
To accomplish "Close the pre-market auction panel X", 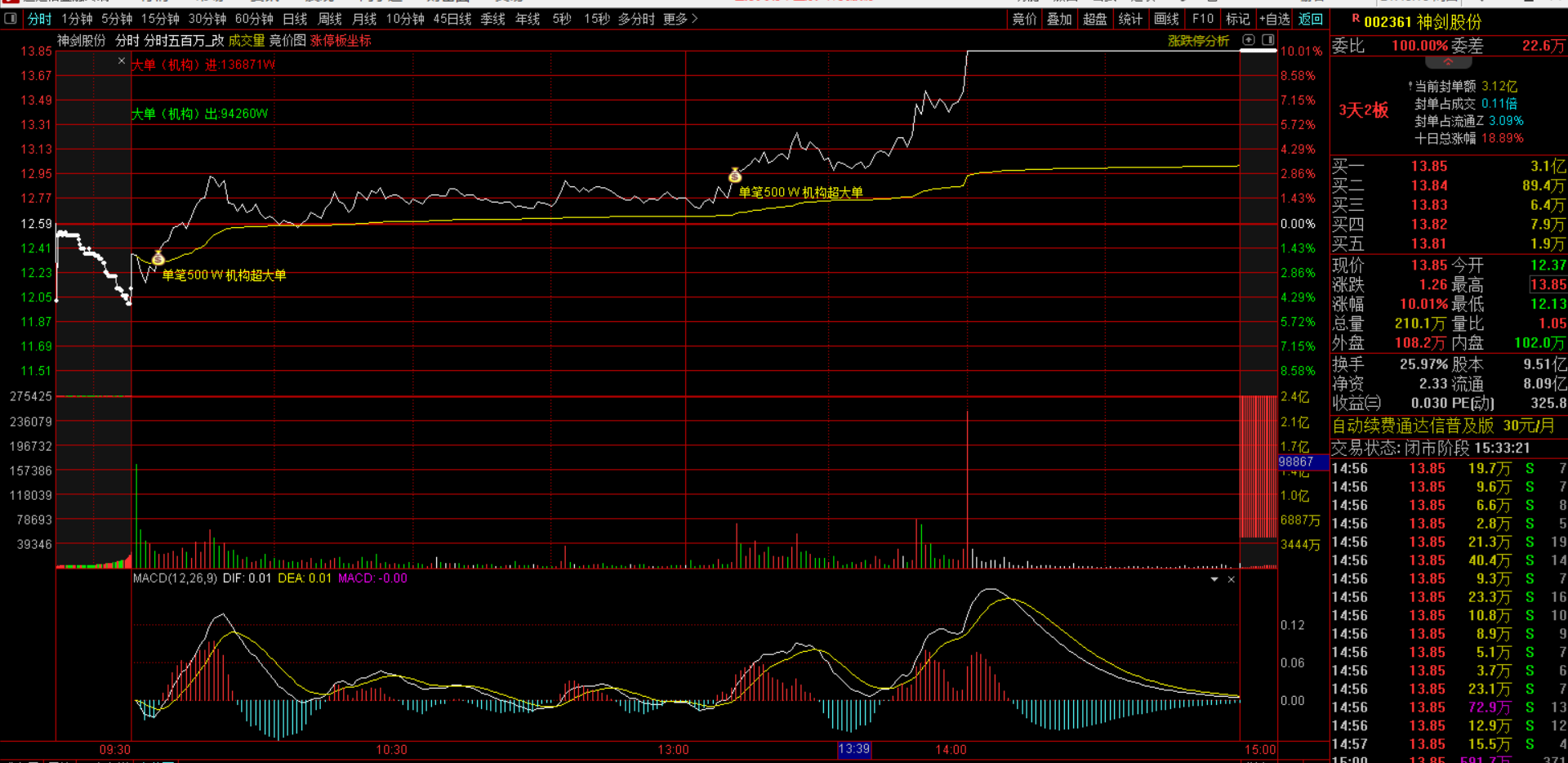I will [122, 61].
